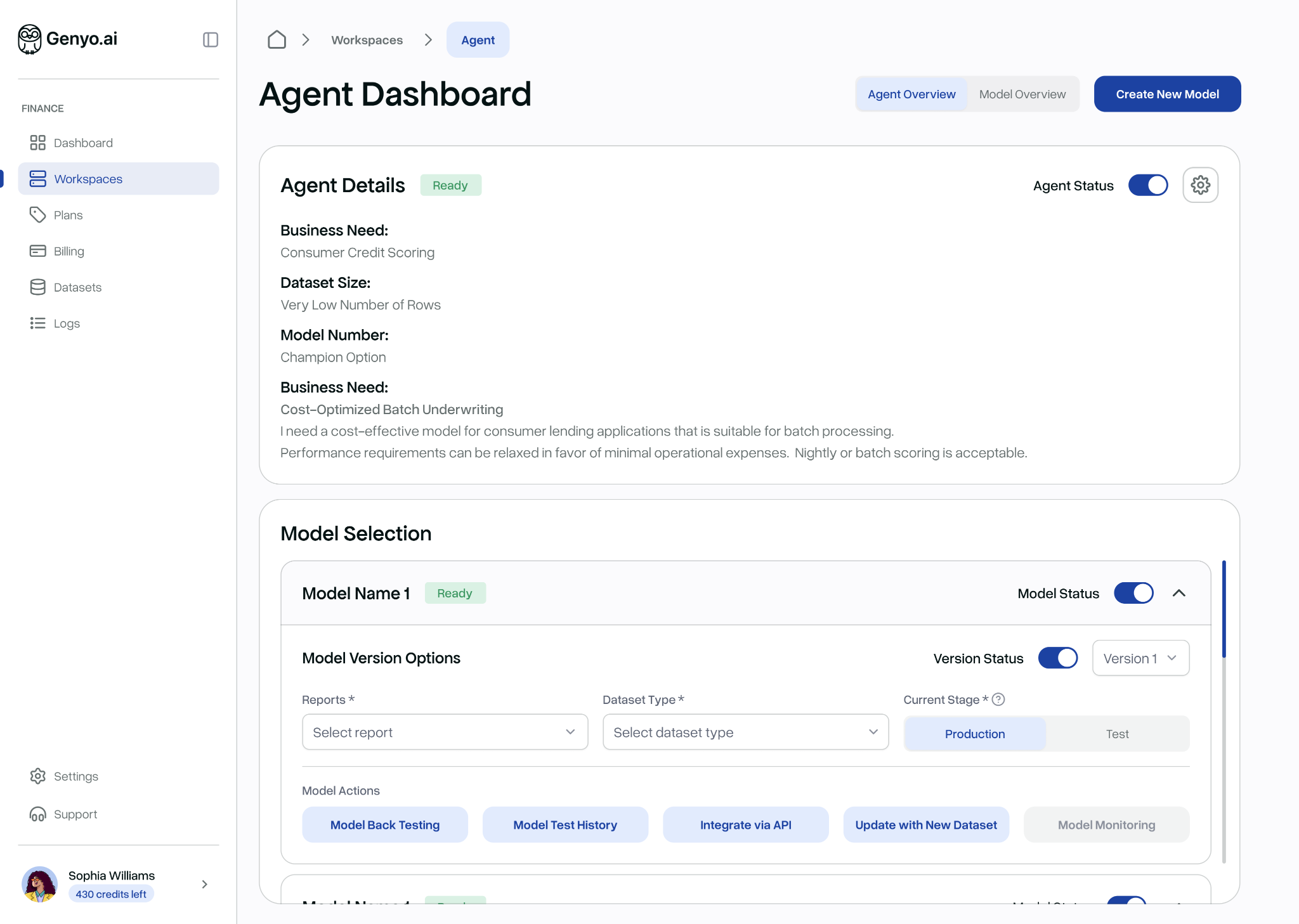This screenshot has width=1299, height=924.
Task: Switch to the Model Overview tab
Action: point(1022,94)
